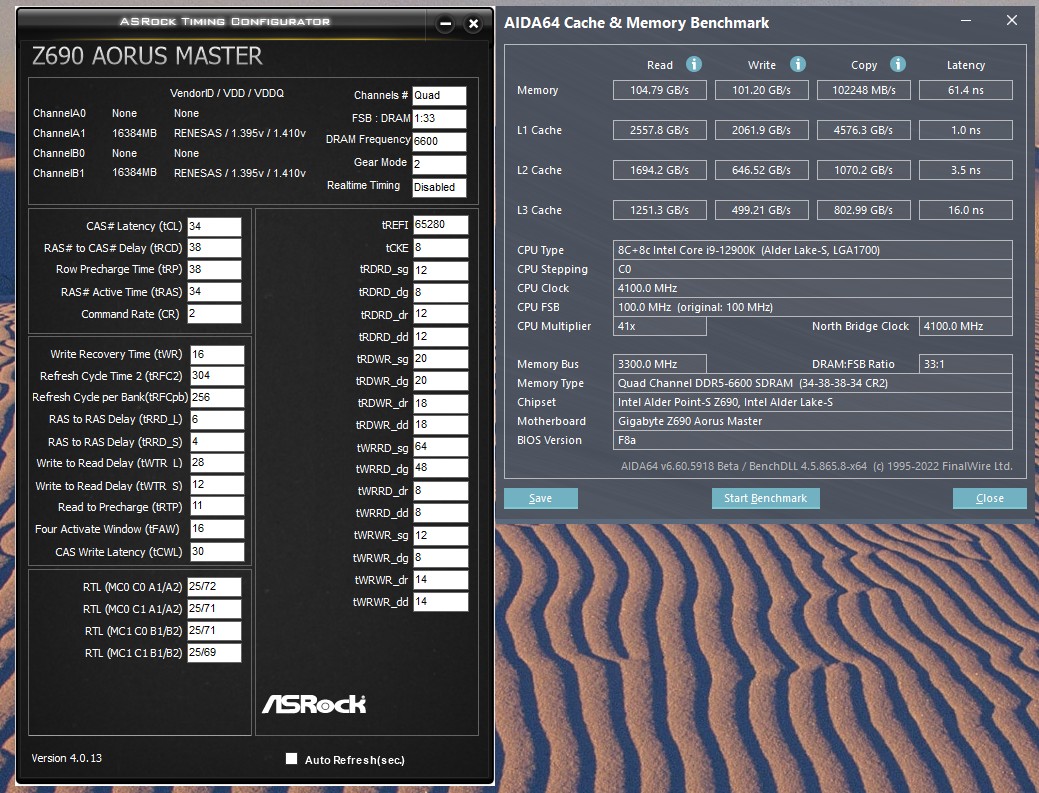Image resolution: width=1039 pixels, height=793 pixels.
Task: Click the Close button in AIDA64
Action: tap(989, 498)
